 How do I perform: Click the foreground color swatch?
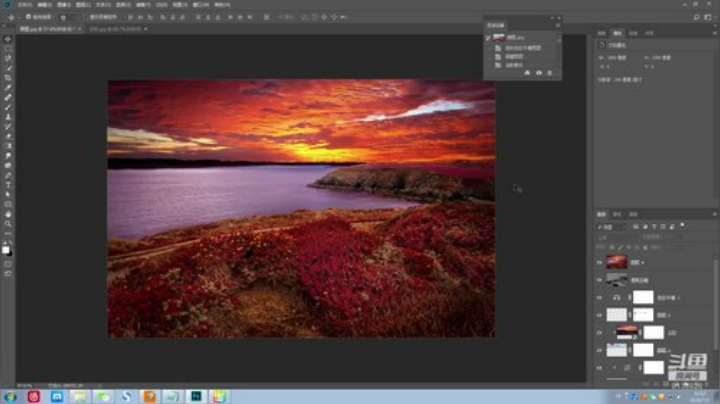6,249
